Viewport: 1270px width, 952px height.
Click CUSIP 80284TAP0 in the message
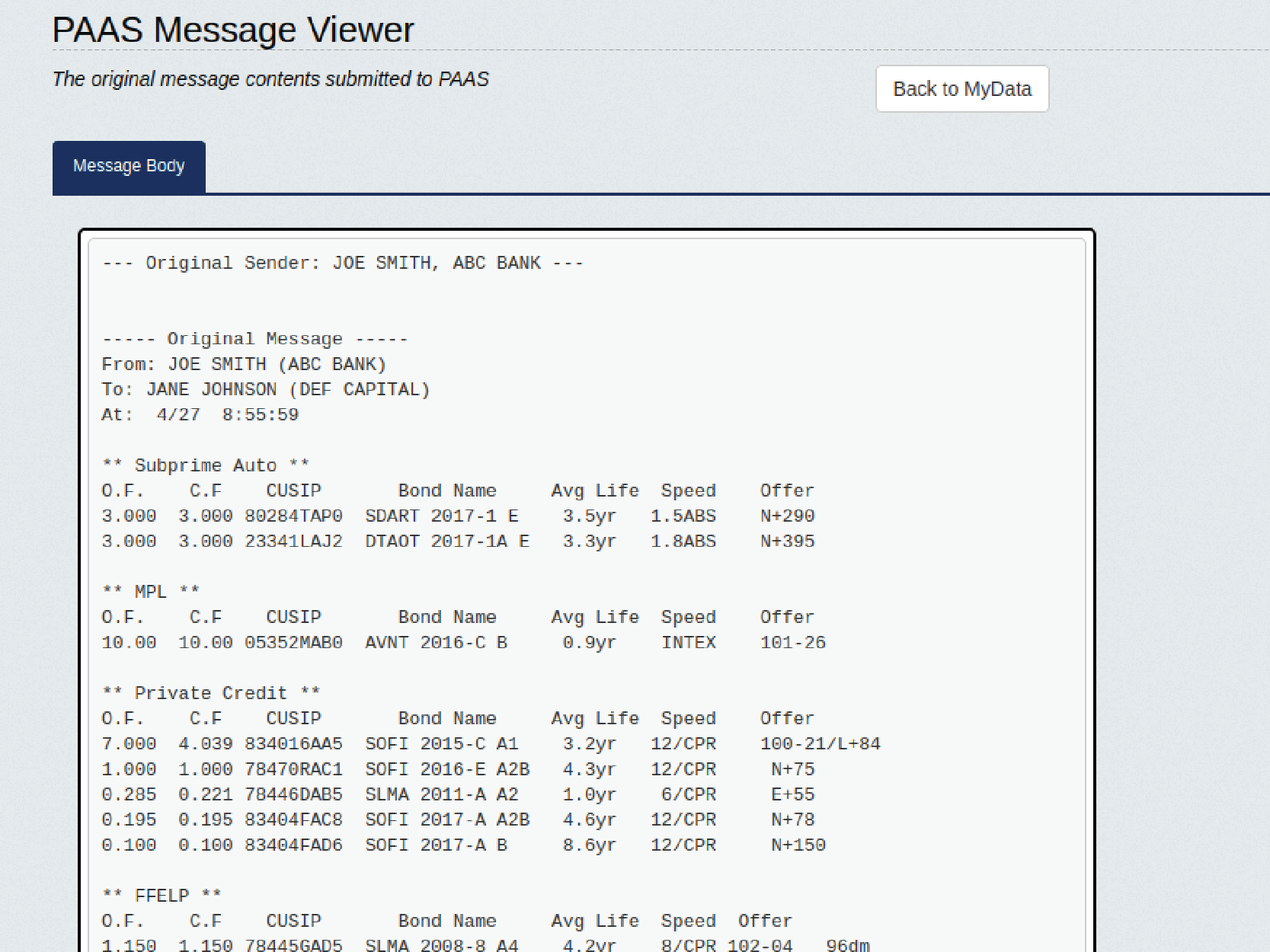click(x=293, y=516)
